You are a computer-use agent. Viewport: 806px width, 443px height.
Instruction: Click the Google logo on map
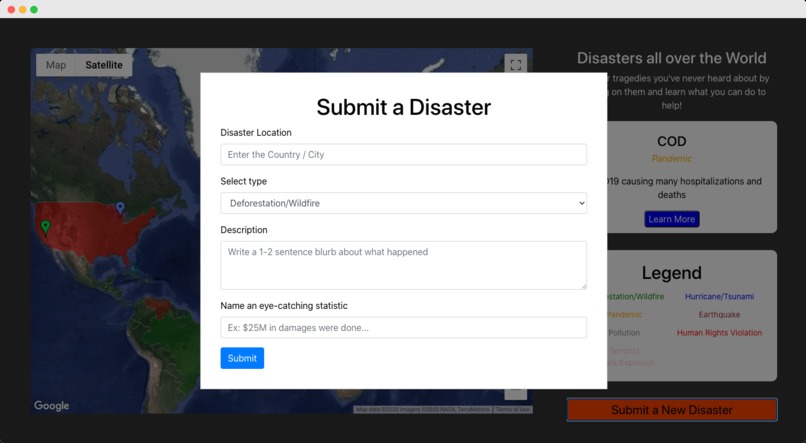[x=51, y=405]
